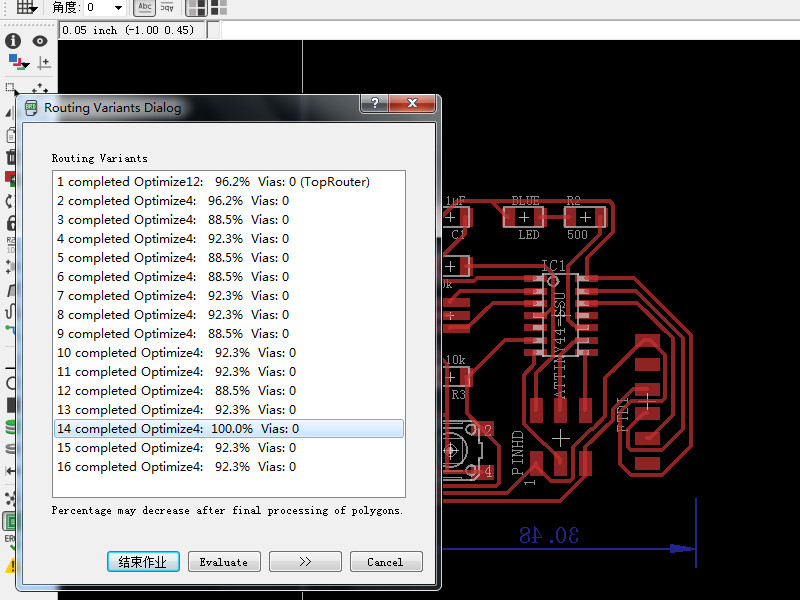Select routing variant 16 row
Viewport: 800px width, 600px height.
(229, 467)
